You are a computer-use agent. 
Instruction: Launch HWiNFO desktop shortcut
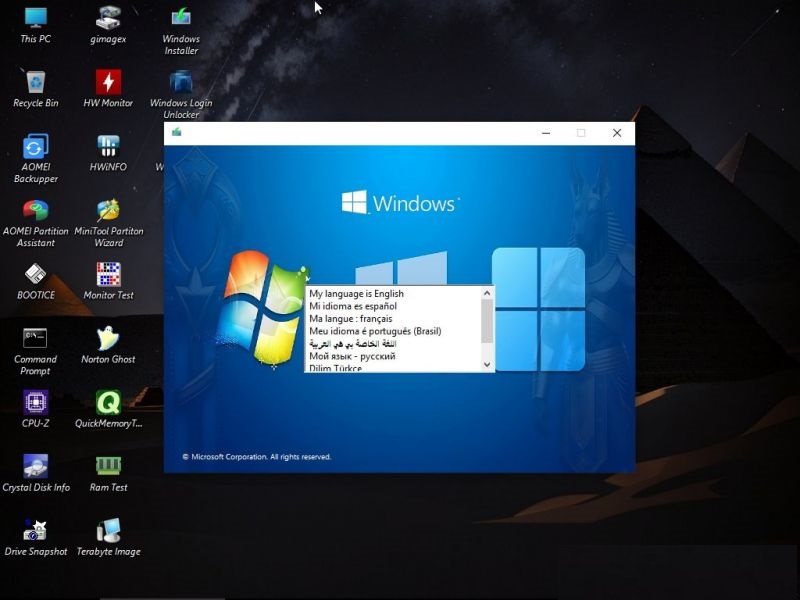tap(108, 147)
